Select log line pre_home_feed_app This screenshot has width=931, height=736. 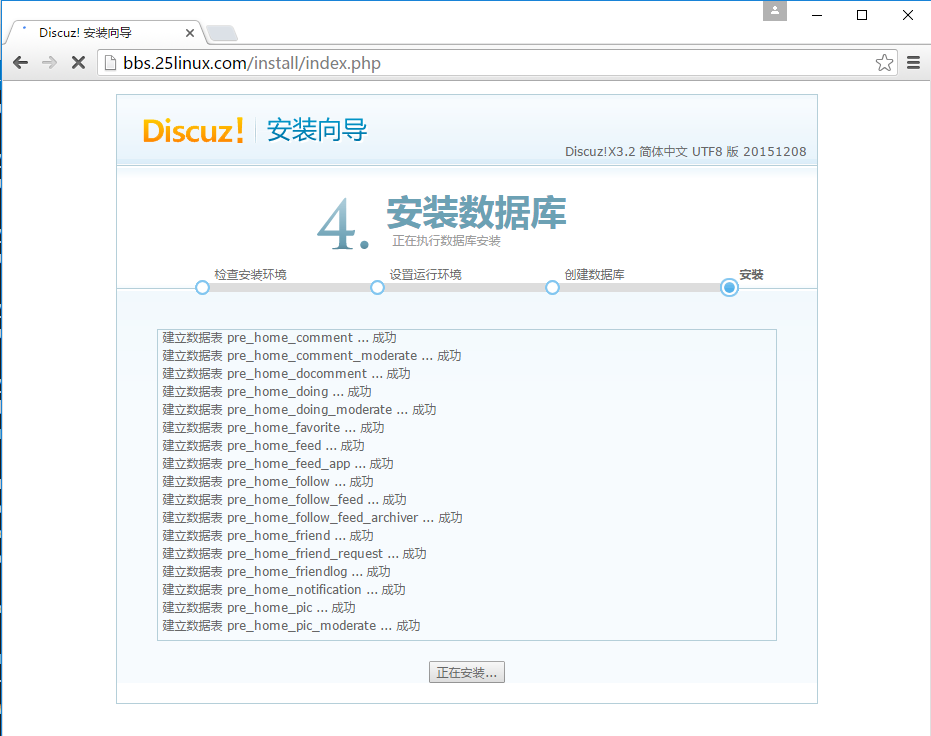pos(278,464)
